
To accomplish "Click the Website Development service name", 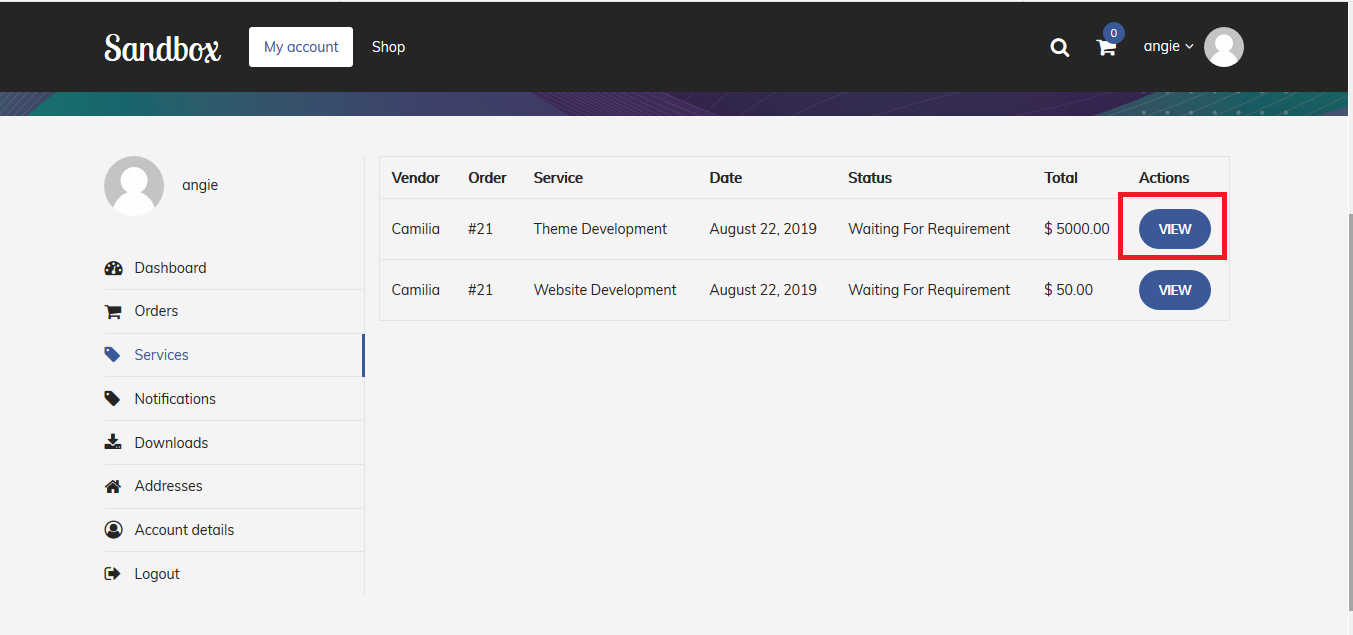I will (605, 290).
